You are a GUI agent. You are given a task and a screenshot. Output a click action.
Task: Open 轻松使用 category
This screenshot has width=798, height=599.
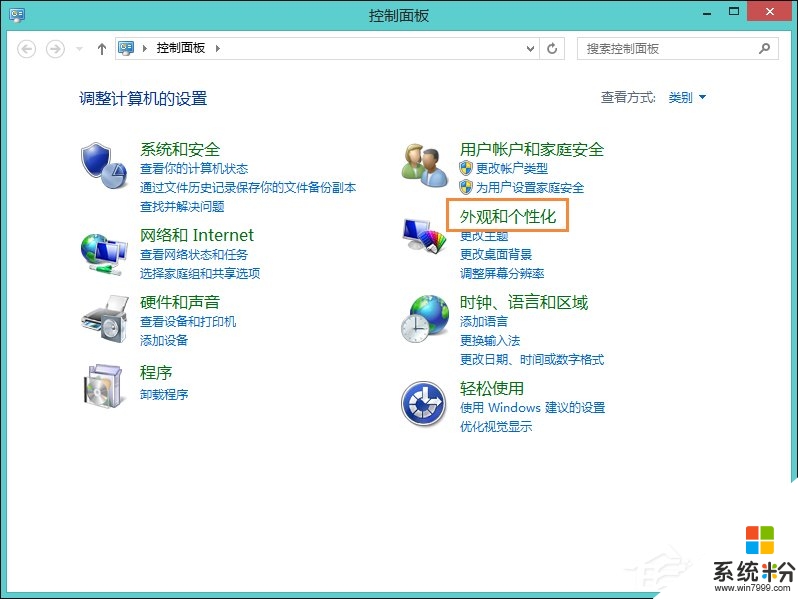click(x=492, y=388)
